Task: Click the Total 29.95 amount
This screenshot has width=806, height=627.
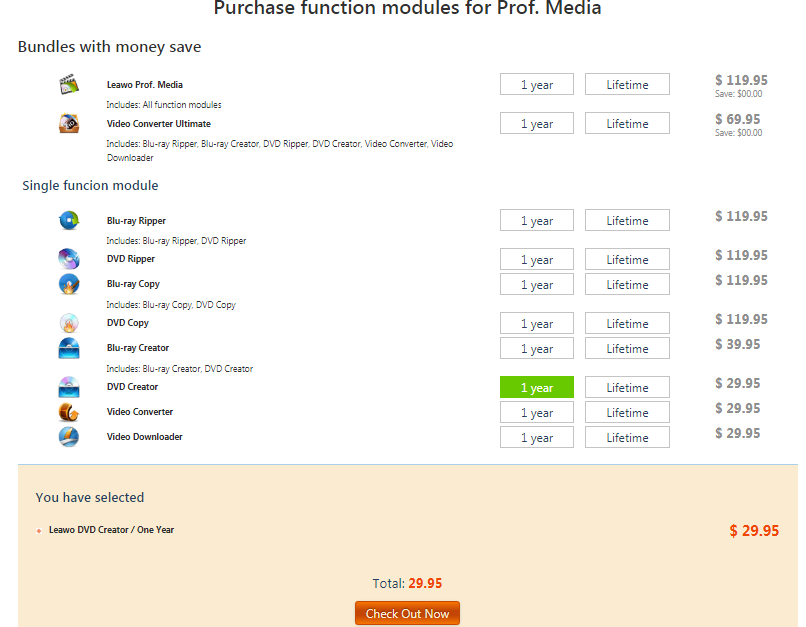Action: (x=425, y=583)
